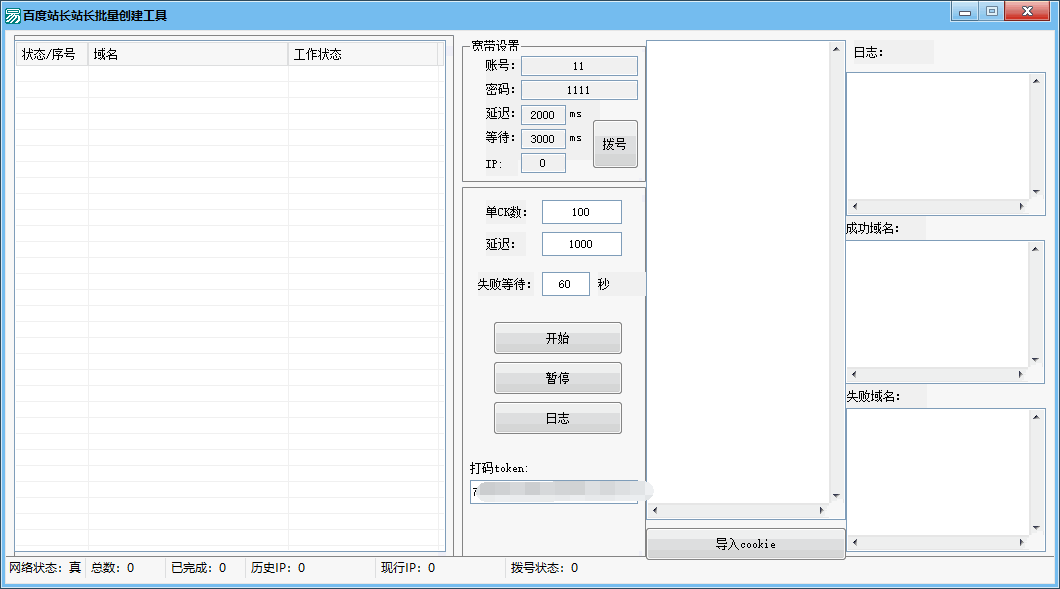
Task: Click the 失败域名: label
Action: pyautogui.click(x=873, y=396)
